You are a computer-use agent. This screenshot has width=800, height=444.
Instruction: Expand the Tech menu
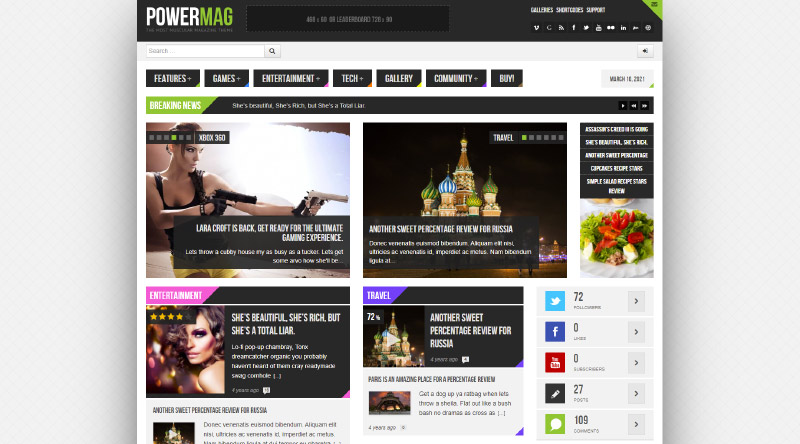[x=352, y=79]
